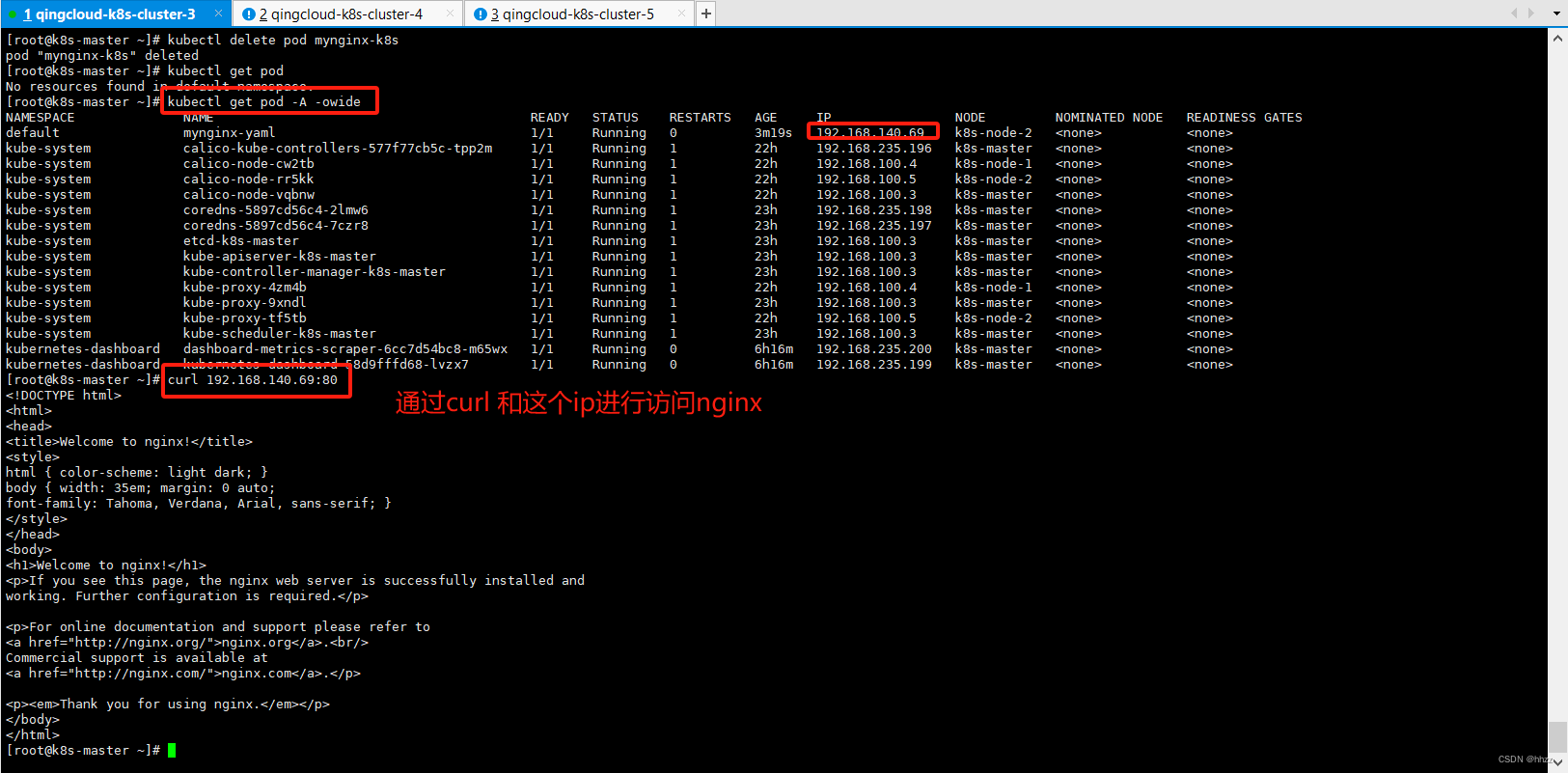
Task: Click the STATUS column header
Action: (x=615, y=118)
